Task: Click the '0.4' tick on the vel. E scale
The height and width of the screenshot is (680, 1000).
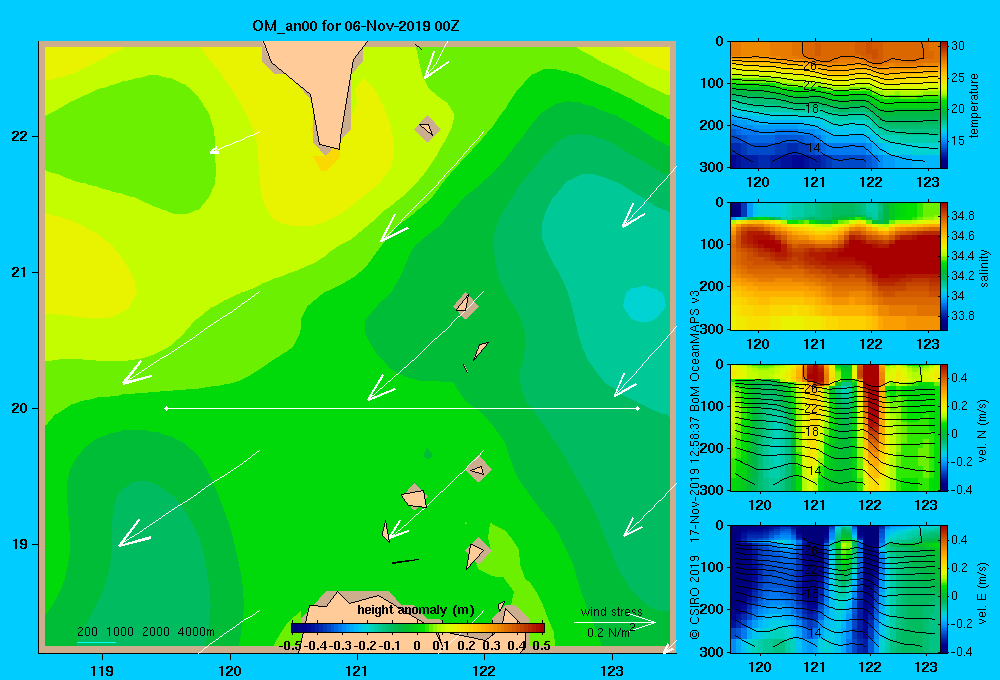Action: (959, 540)
